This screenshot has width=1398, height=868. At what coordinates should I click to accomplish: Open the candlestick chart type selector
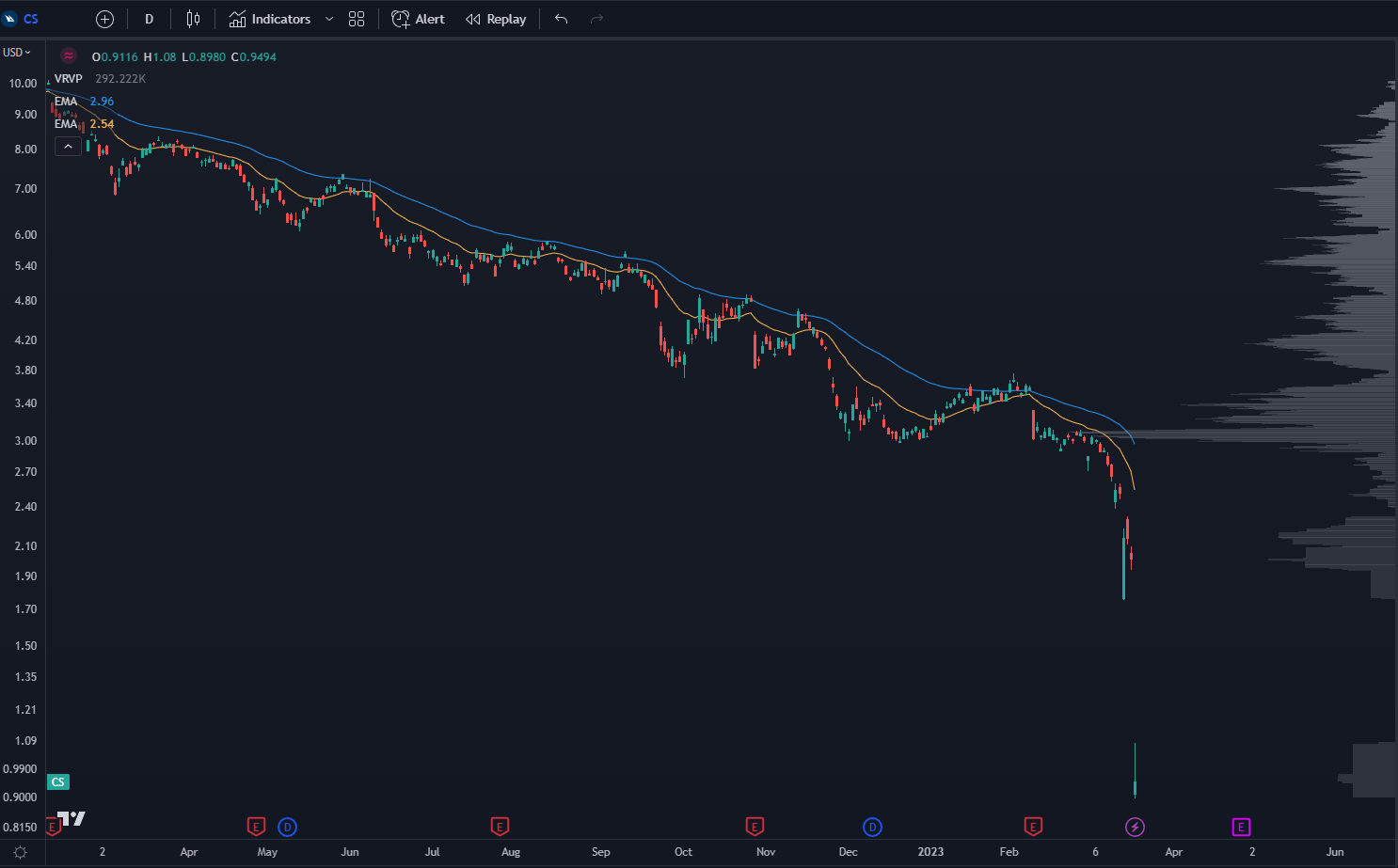(193, 19)
